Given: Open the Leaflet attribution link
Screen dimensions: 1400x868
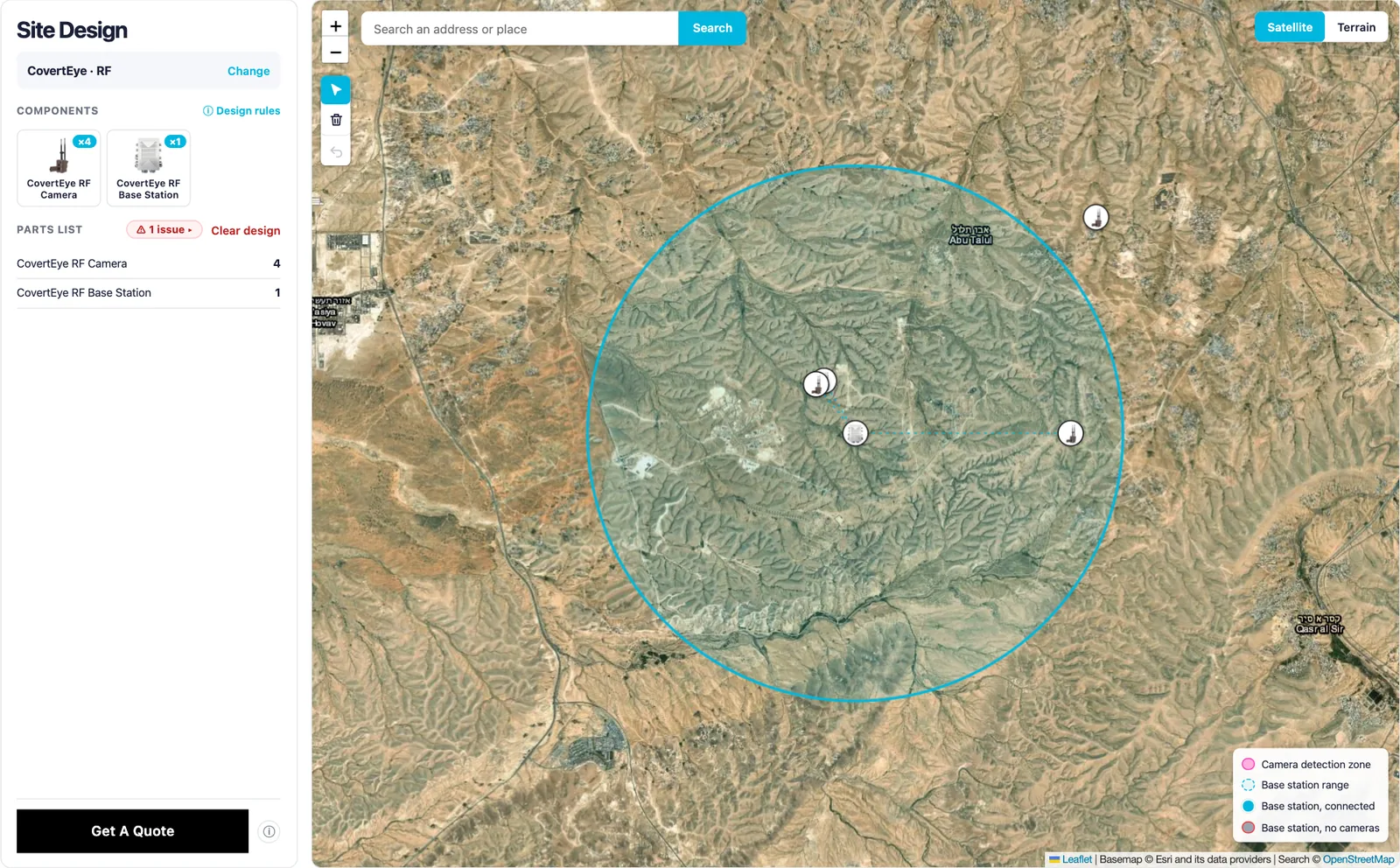Looking at the screenshot, I should click(1077, 859).
